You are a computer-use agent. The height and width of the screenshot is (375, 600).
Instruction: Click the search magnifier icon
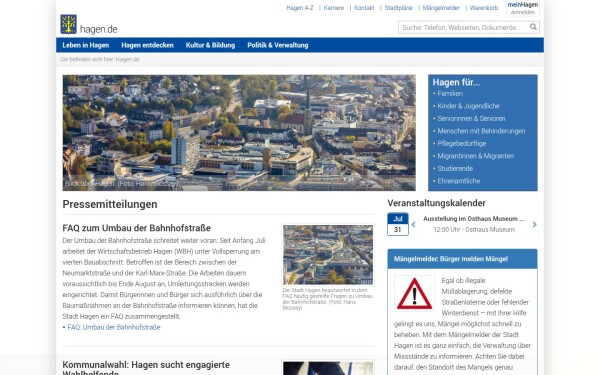(533, 27)
